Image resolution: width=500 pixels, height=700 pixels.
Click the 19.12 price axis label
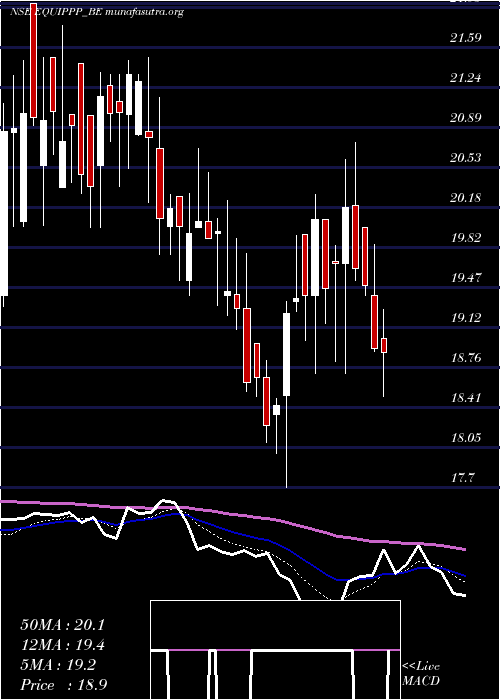click(x=466, y=317)
